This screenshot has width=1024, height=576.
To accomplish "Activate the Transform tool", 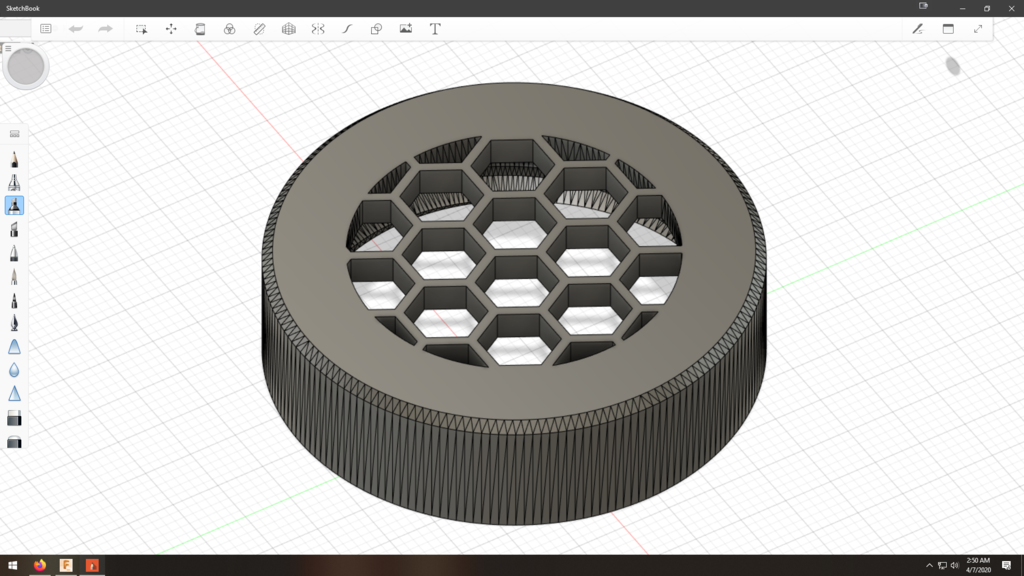I will click(170, 29).
